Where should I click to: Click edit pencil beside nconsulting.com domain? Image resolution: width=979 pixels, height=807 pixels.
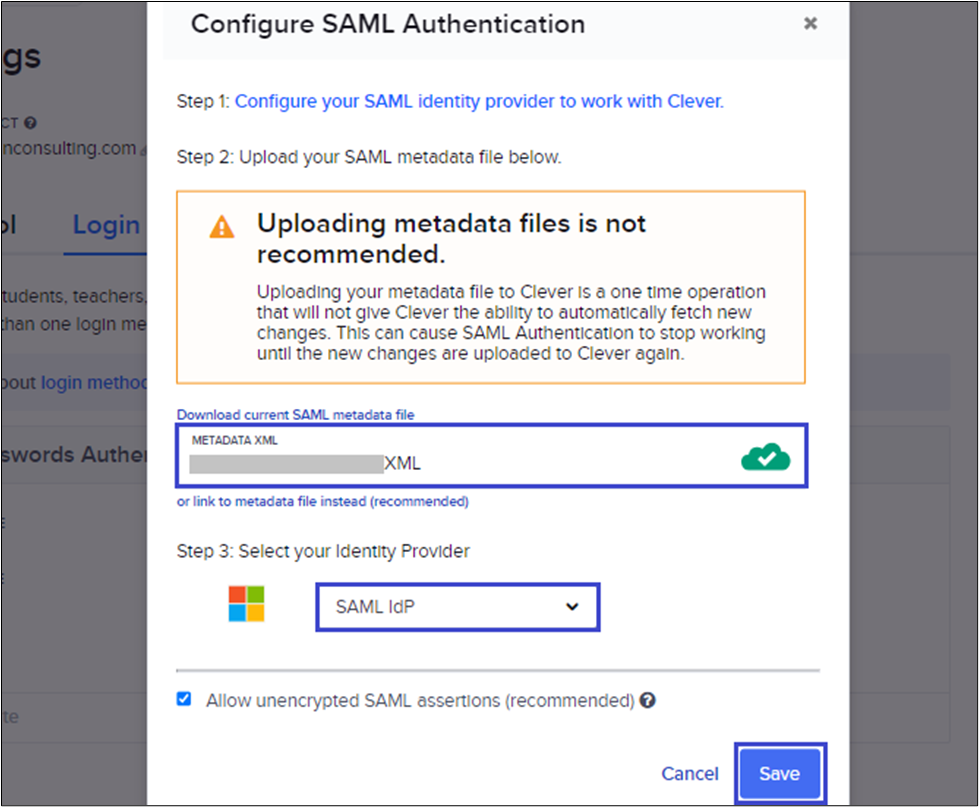[x=143, y=150]
